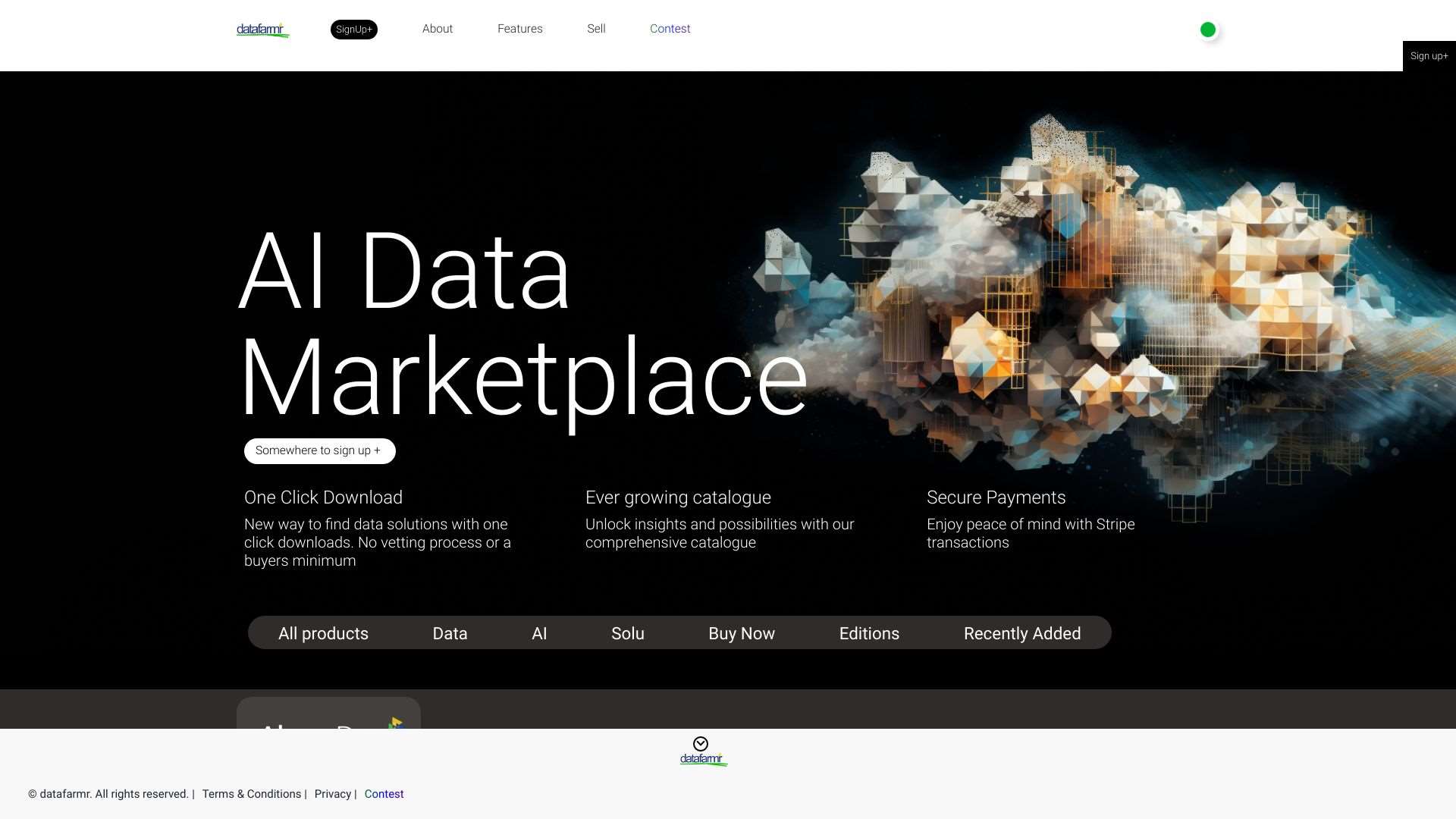Open the About menu item
Screen dimensions: 1456x819
[438, 29]
